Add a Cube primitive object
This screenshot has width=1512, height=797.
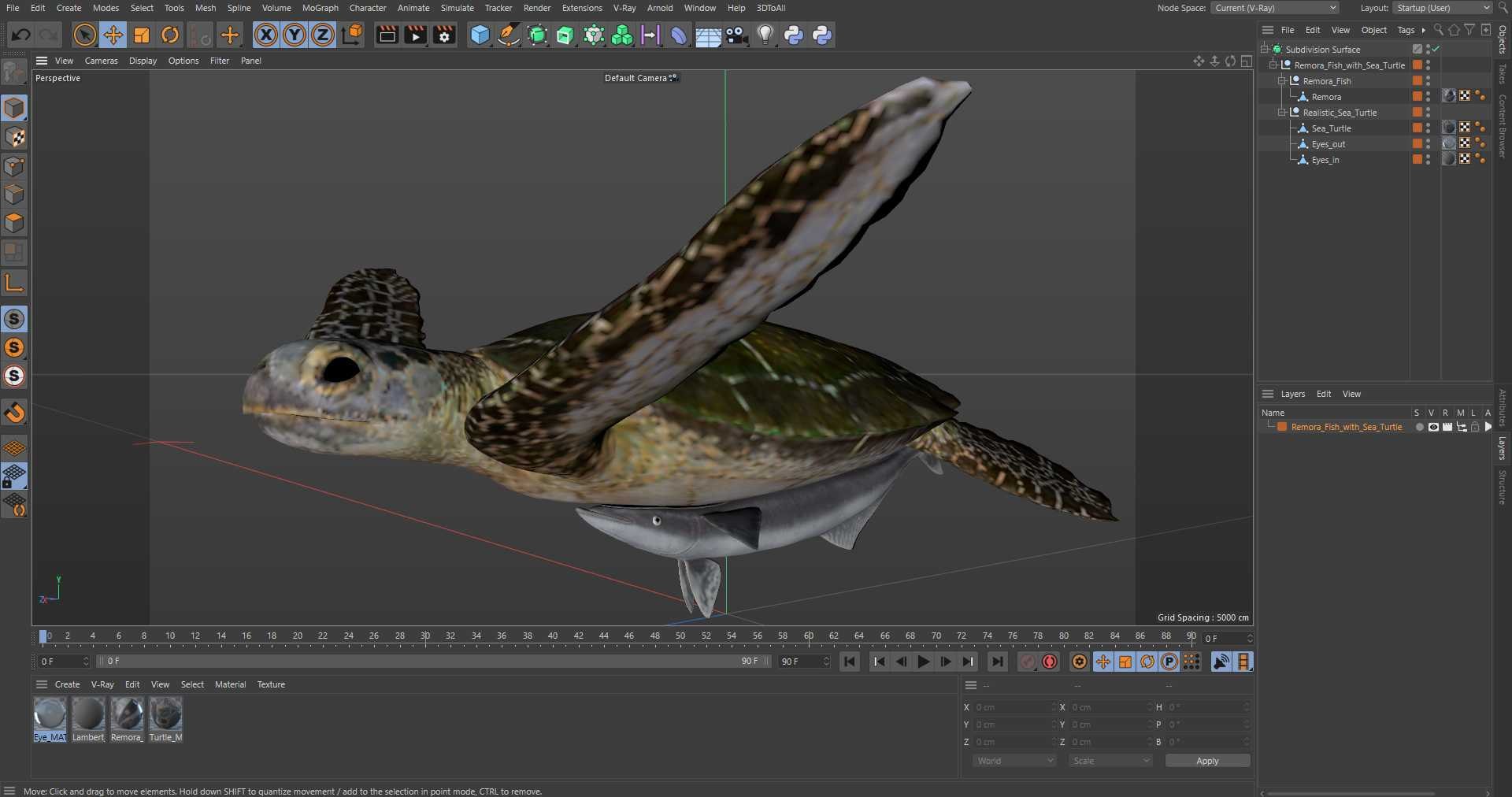pos(480,35)
